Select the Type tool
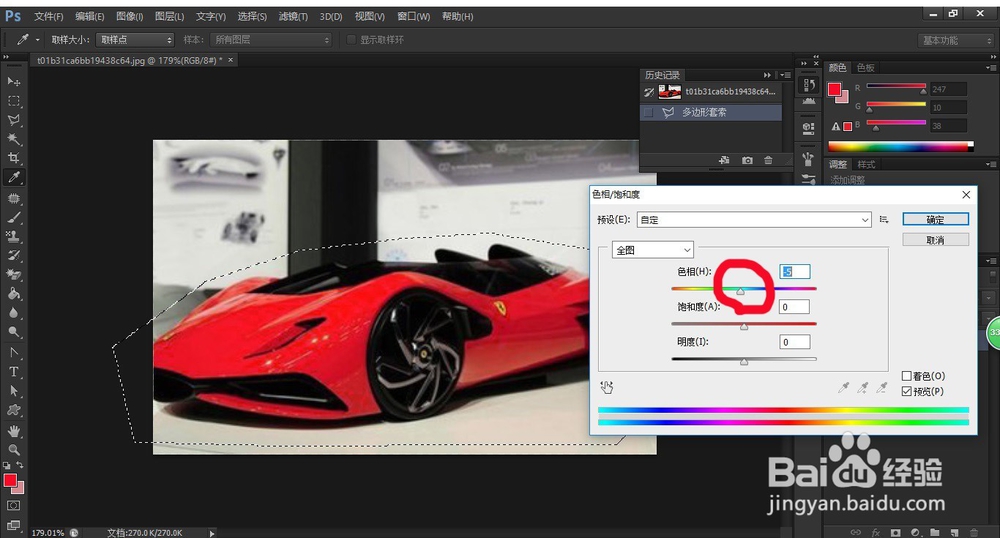 pos(13,372)
